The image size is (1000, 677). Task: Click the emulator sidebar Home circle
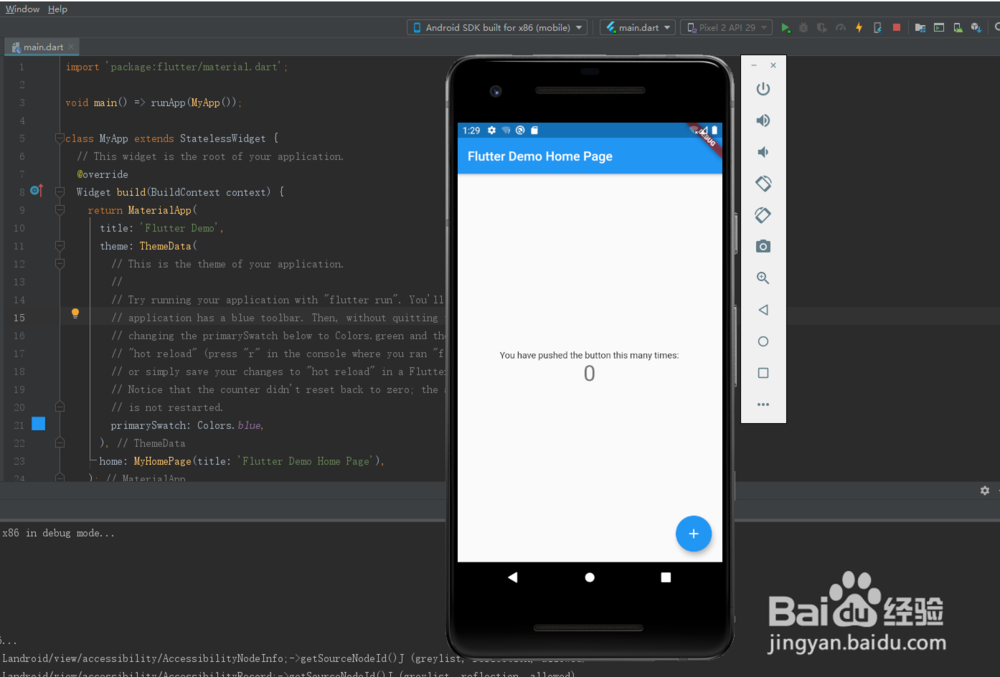763,342
